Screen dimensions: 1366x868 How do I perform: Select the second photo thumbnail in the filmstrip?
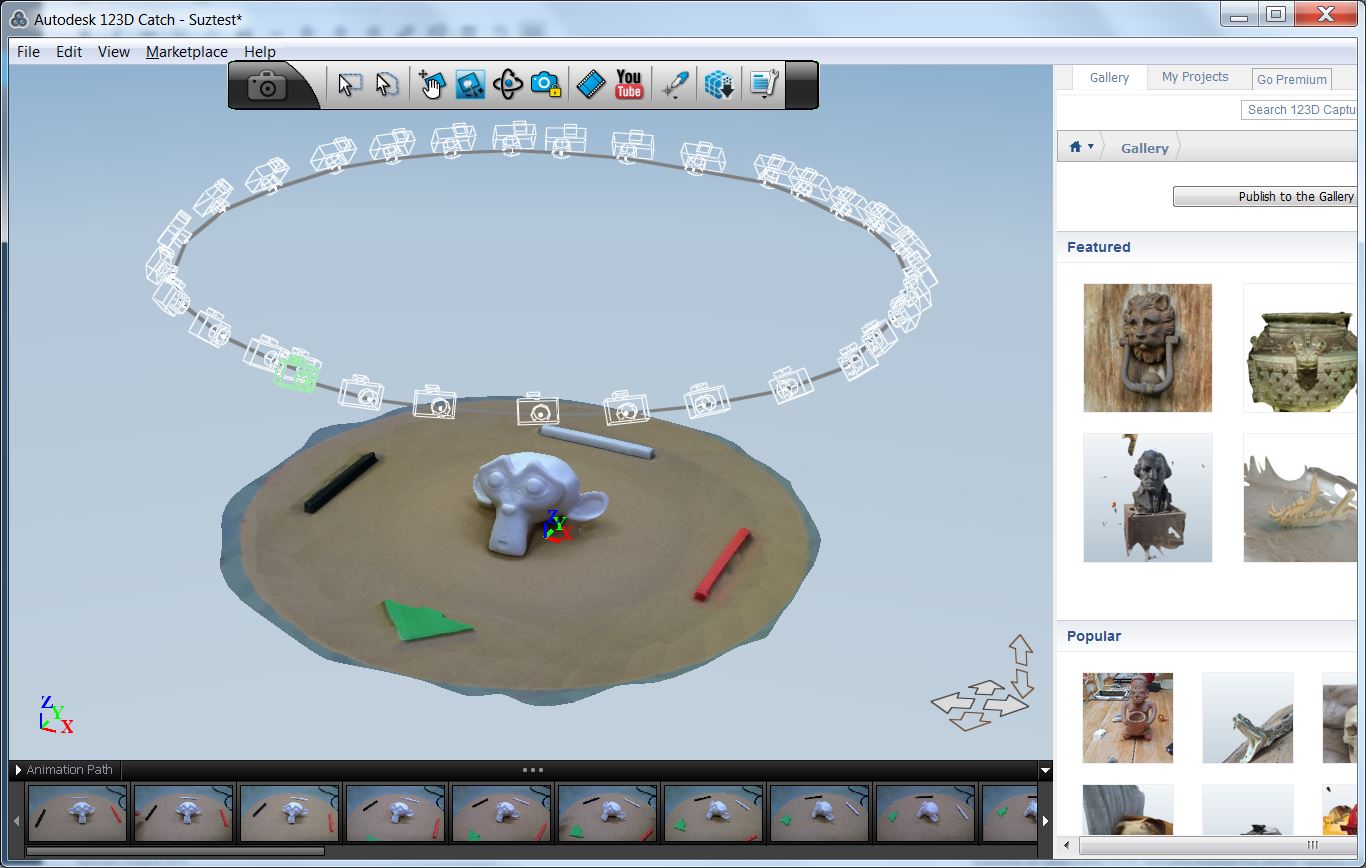(x=183, y=813)
